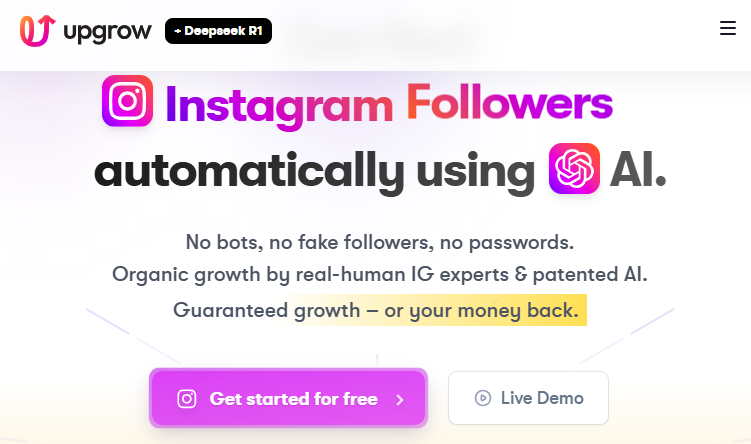751x444 pixels.
Task: Click the word Followers in the headline
Action: 509,102
